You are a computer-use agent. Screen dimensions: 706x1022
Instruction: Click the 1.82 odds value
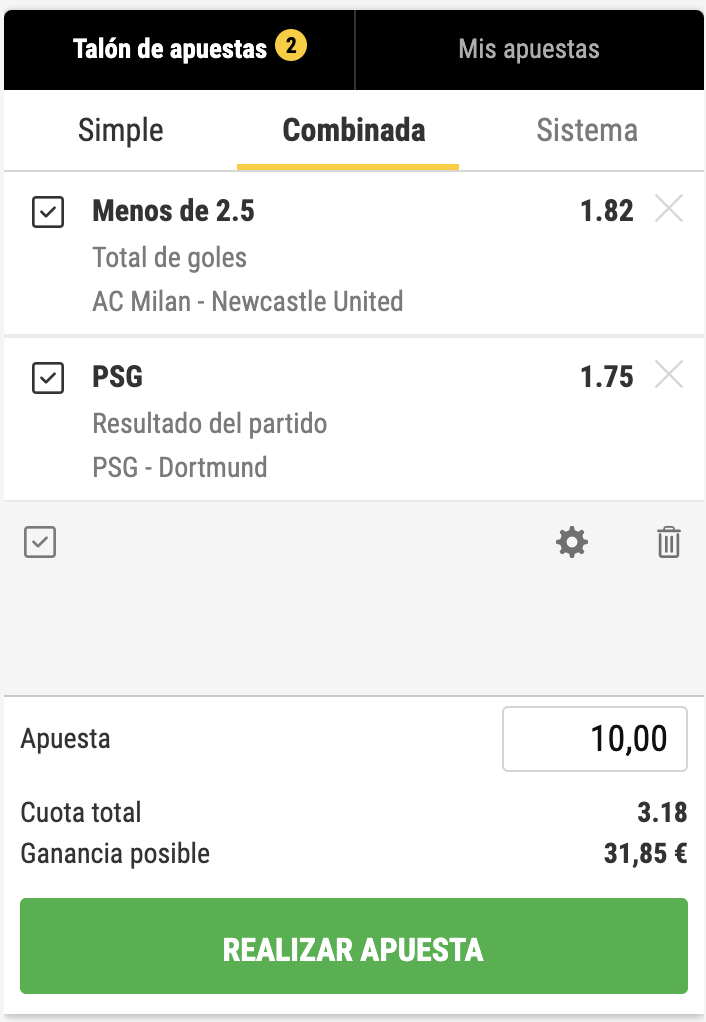[x=606, y=211]
